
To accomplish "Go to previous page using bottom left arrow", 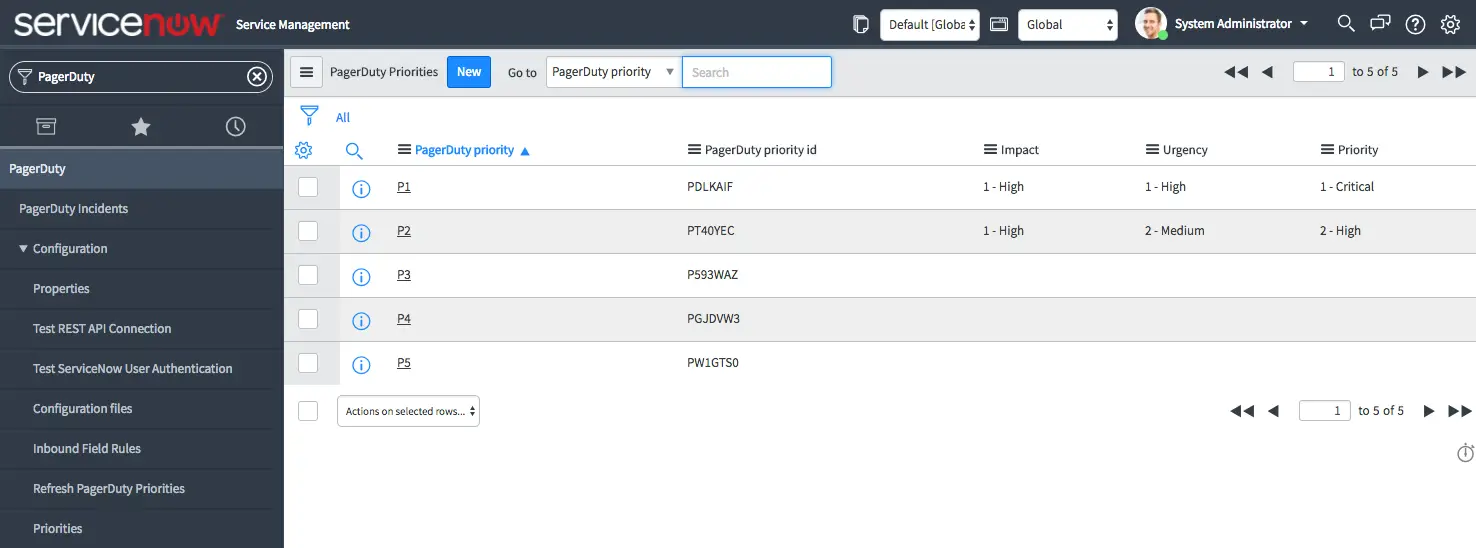I will (1273, 411).
